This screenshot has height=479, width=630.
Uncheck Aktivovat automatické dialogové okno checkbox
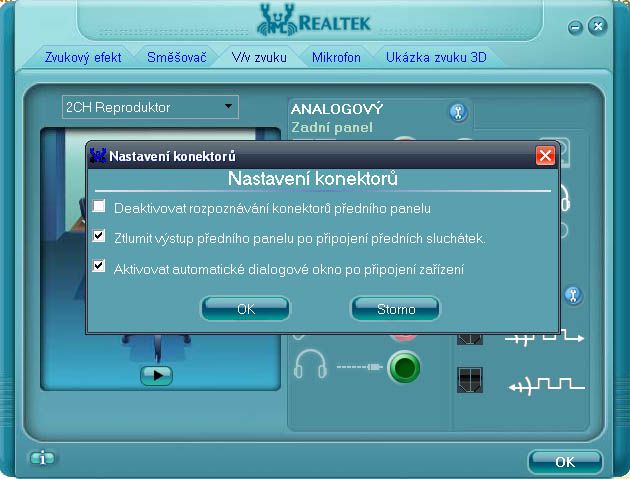[99, 266]
